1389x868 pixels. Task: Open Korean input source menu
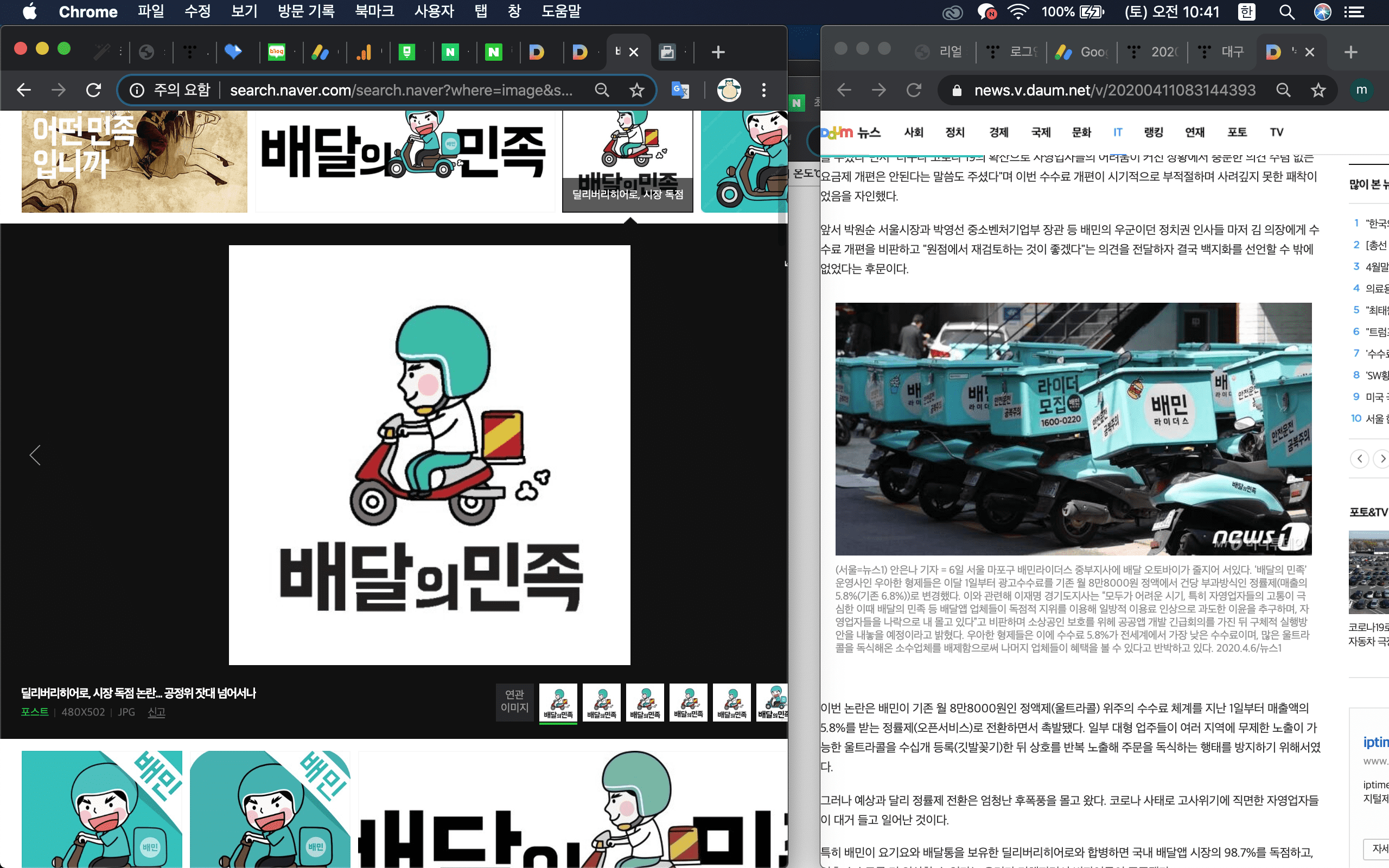tap(1246, 12)
